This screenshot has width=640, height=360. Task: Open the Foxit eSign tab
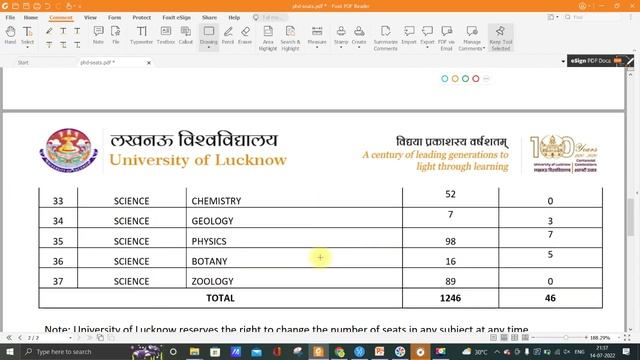coord(176,18)
